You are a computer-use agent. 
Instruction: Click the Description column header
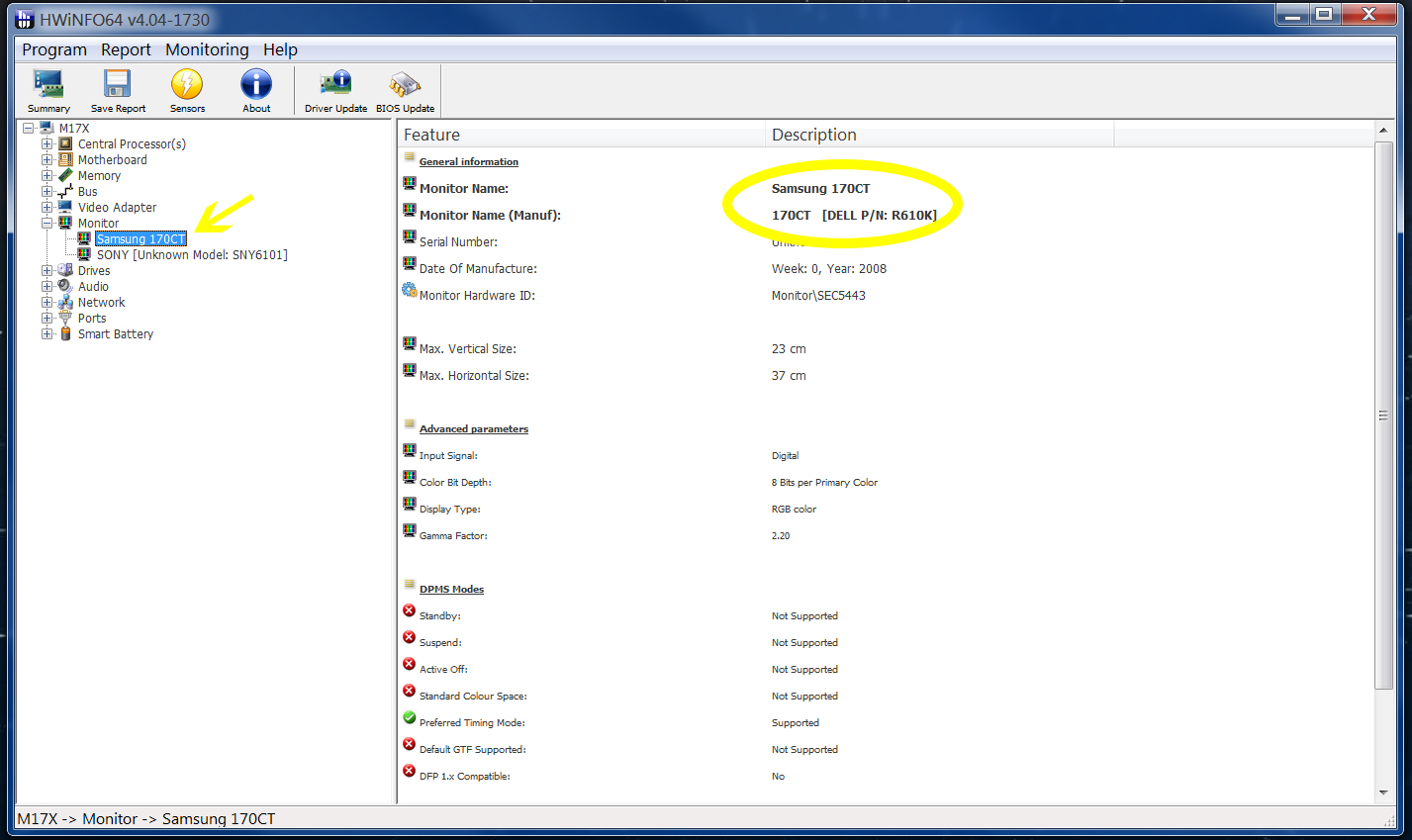(940, 135)
